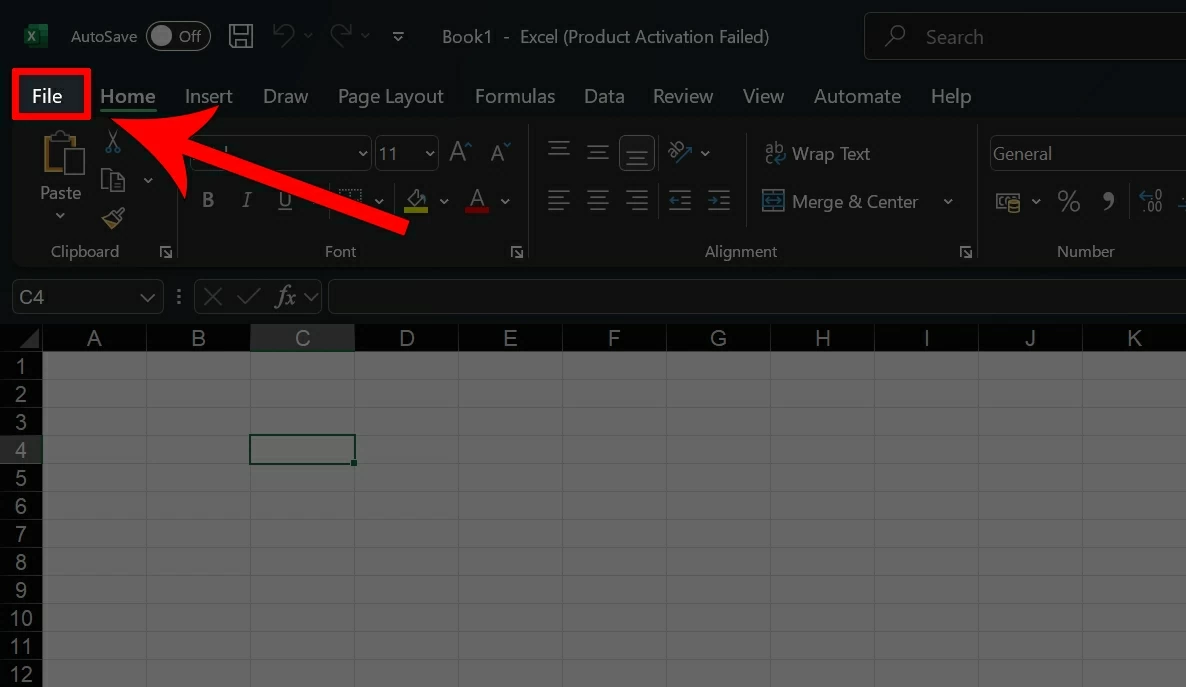Click the Comma Style icon
The image size is (1186, 687).
pos(1108,201)
